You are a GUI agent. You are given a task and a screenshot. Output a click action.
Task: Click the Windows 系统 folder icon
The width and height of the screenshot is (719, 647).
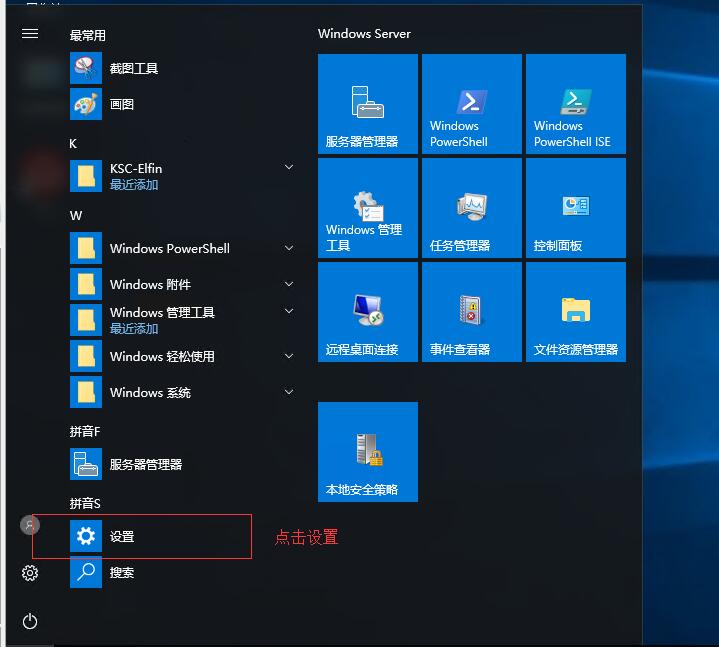[x=86, y=392]
